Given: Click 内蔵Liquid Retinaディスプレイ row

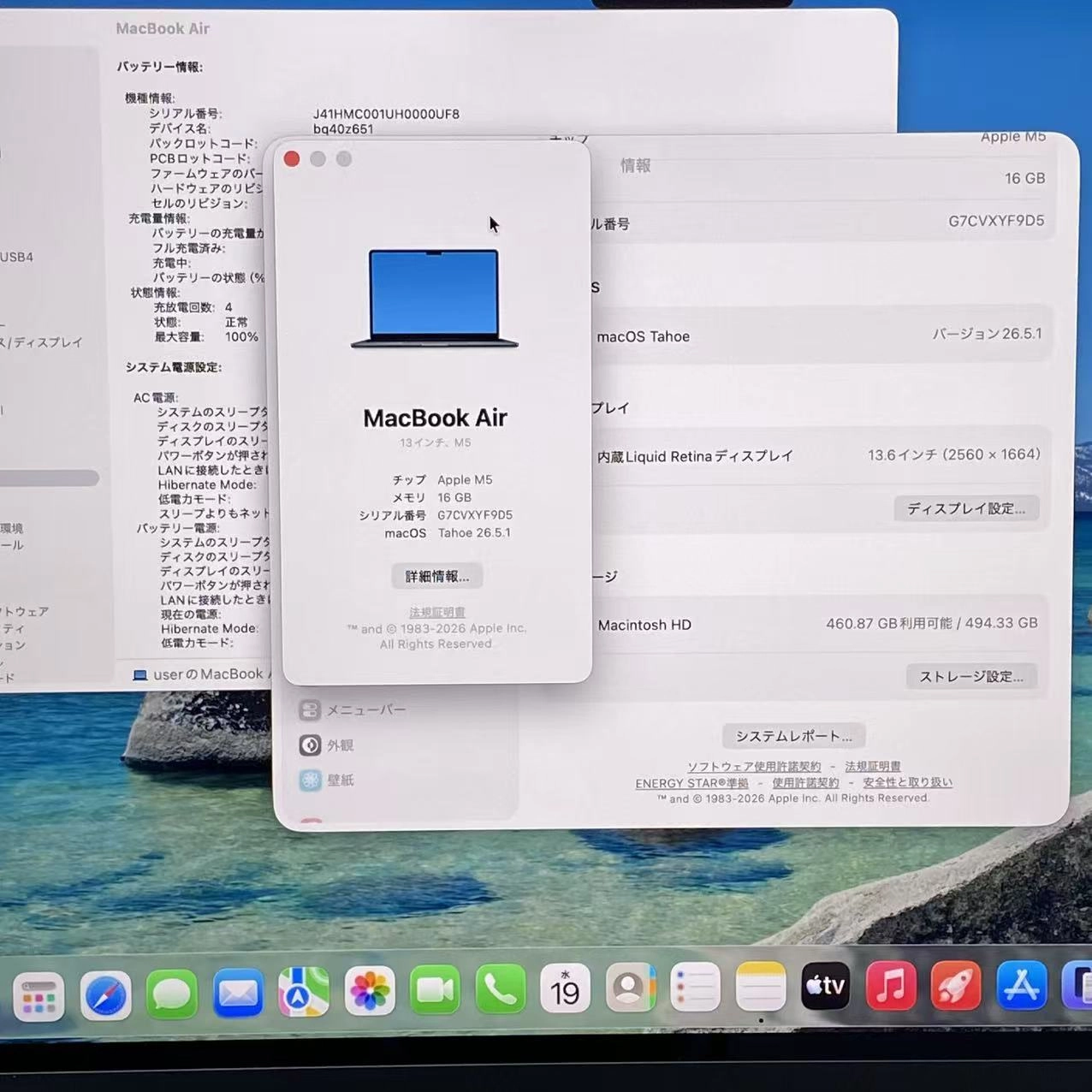Looking at the screenshot, I should (x=819, y=455).
